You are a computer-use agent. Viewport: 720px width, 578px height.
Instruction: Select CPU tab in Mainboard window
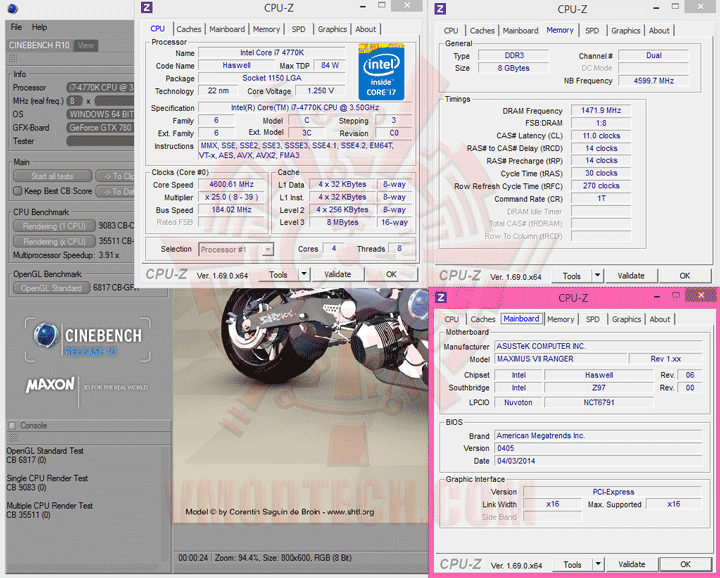[451, 319]
